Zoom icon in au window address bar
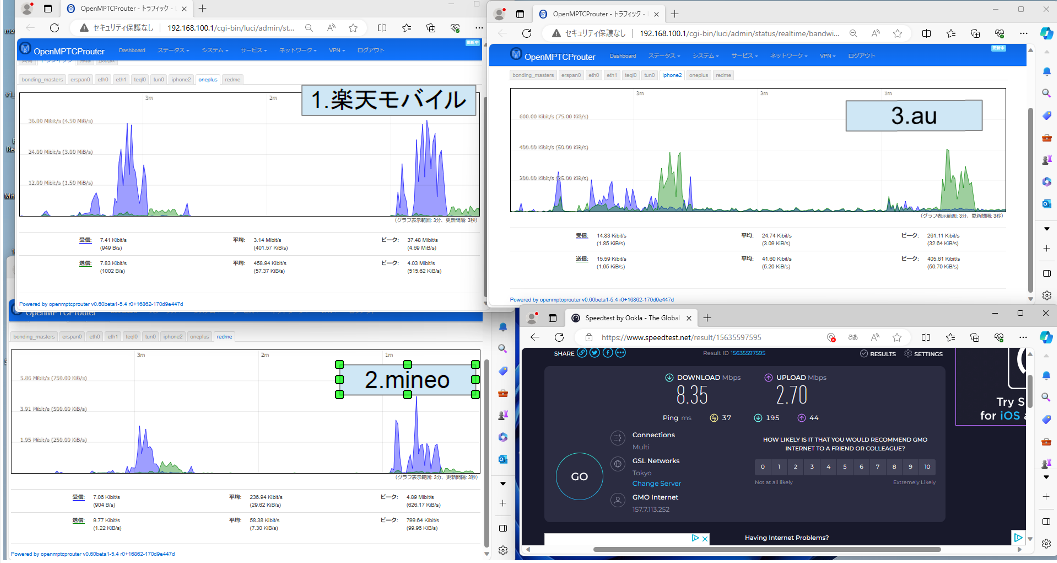Screen dimensions: 1057x563 pyautogui.click(x=853, y=33)
